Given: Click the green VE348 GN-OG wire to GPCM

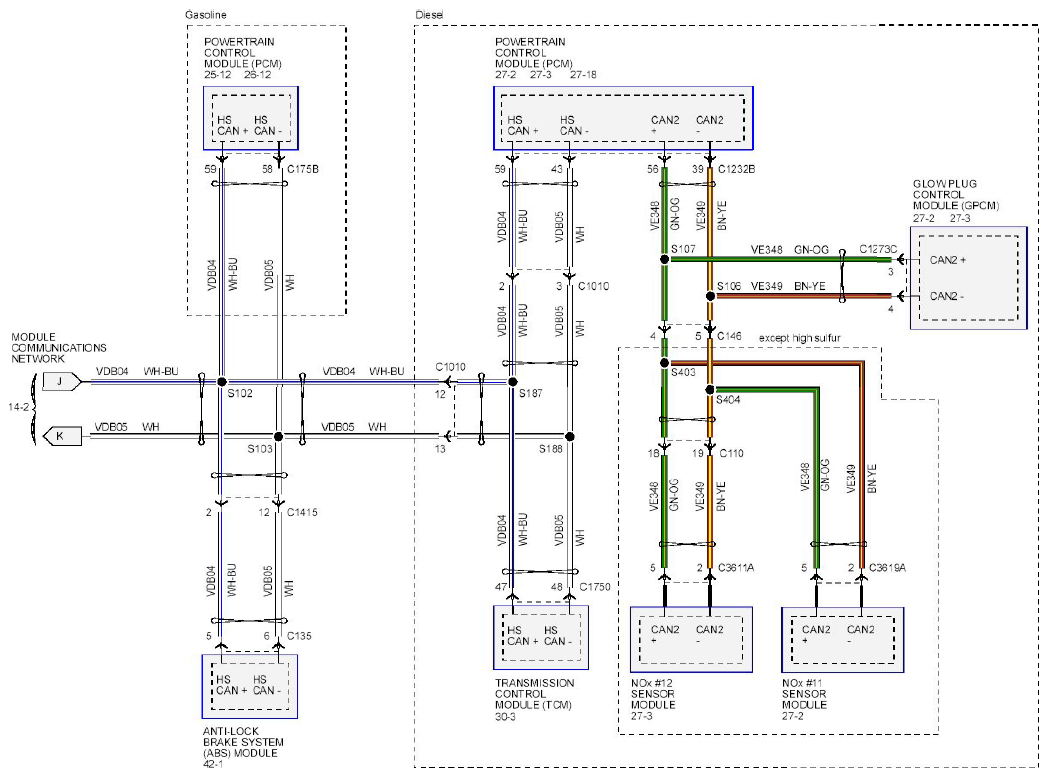Looking at the screenshot, I should coord(779,259).
